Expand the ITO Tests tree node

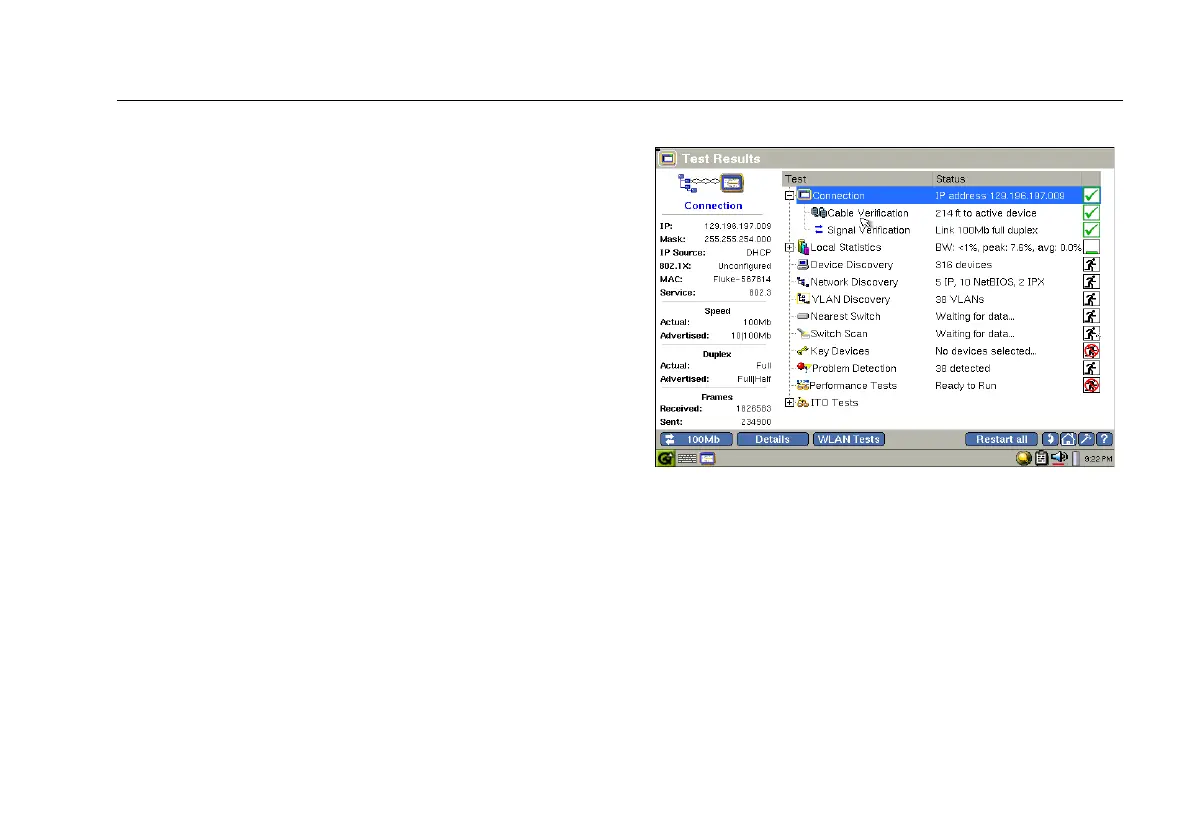(x=789, y=403)
